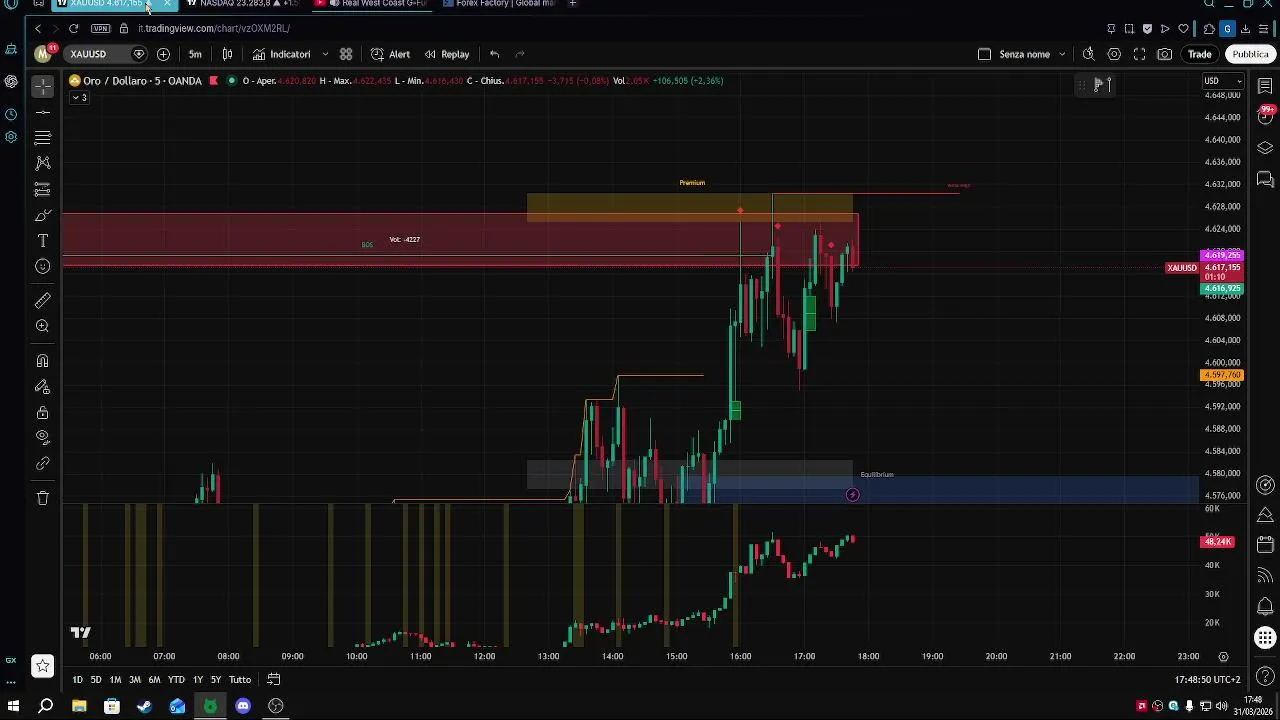This screenshot has height=720, width=1280.
Task: Open the candlestick chart type menu
Action: (227, 54)
